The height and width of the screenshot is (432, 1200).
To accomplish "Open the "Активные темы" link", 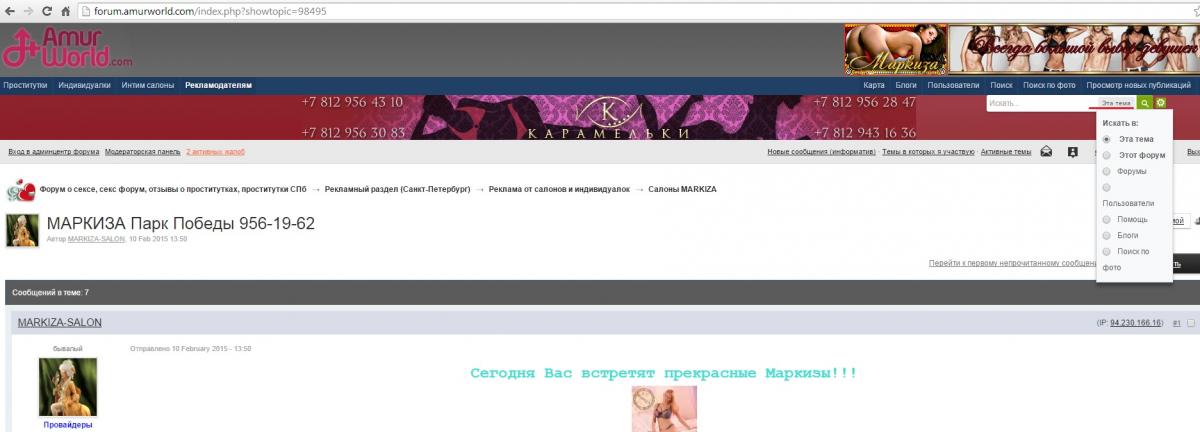I will 1005,152.
